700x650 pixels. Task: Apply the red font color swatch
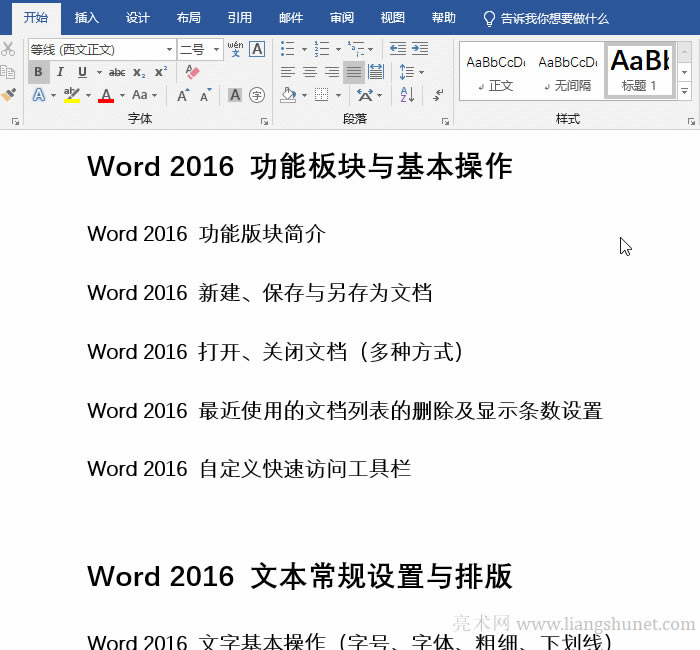point(106,95)
